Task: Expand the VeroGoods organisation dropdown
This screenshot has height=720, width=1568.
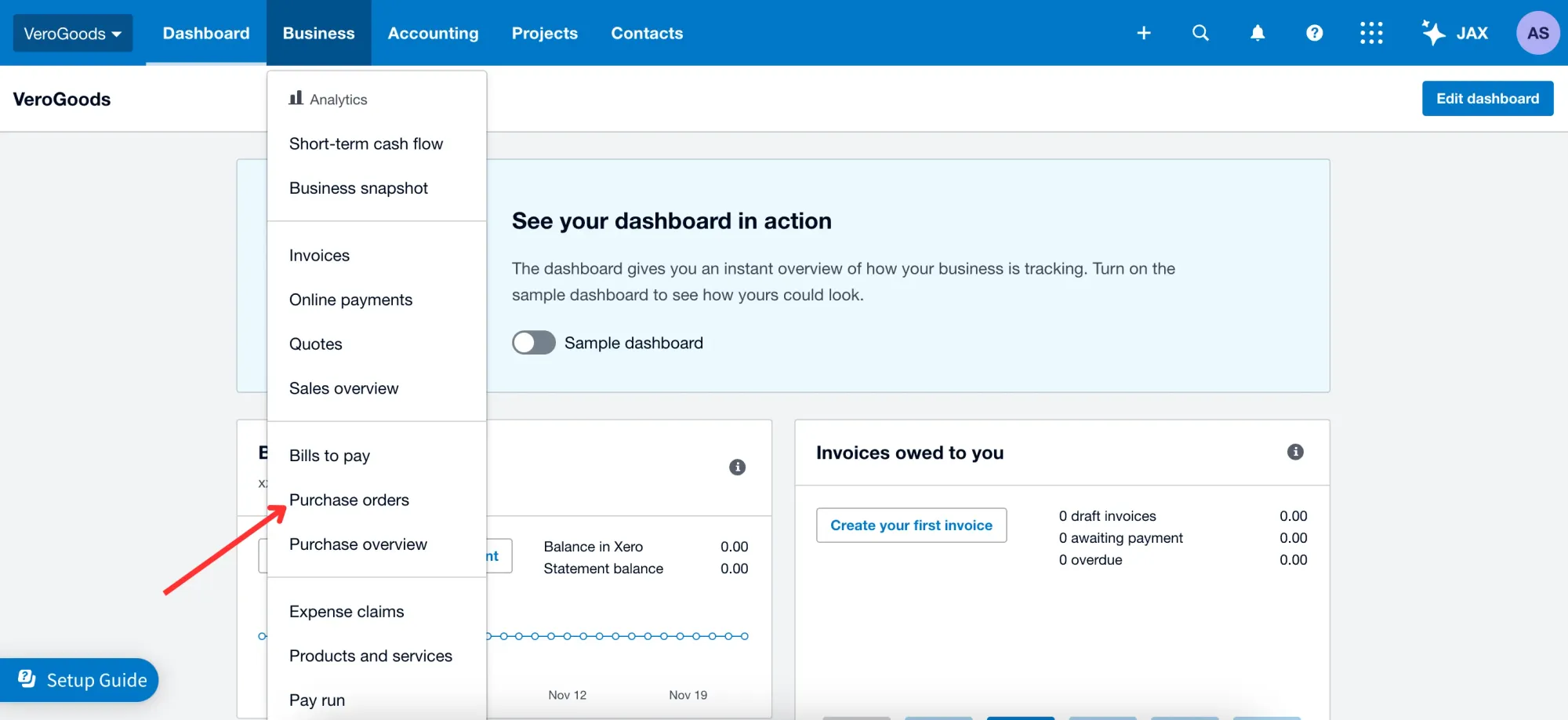Action: click(73, 33)
